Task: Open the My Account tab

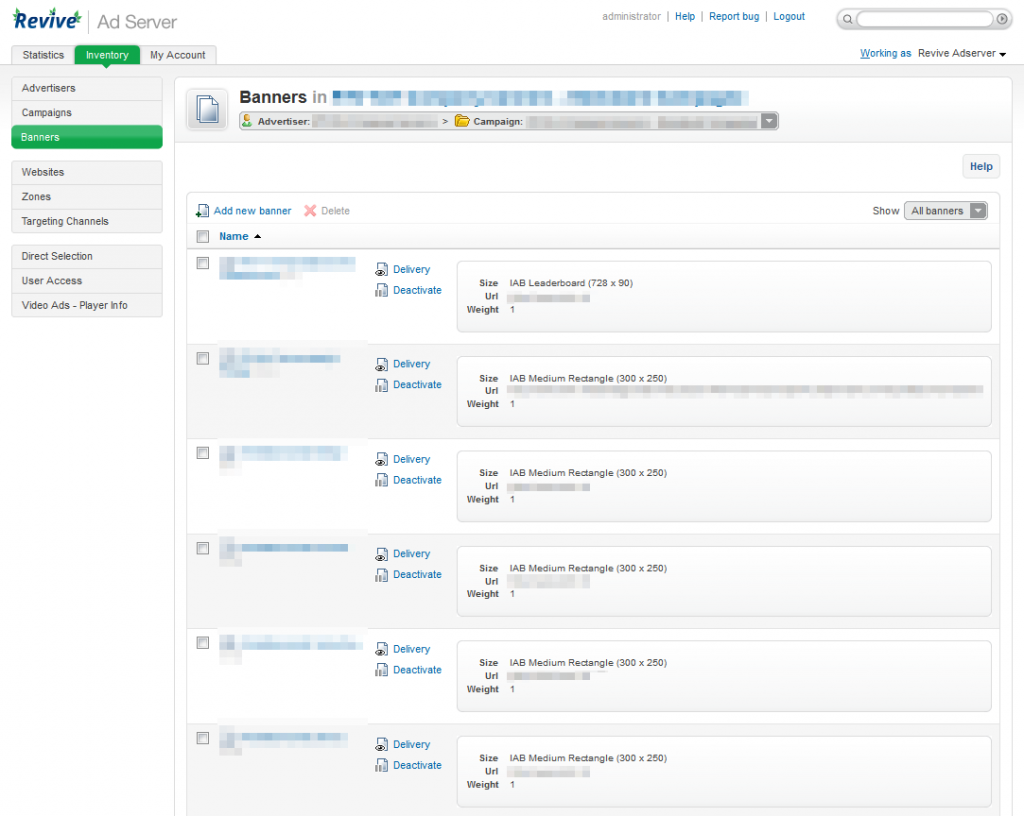Action: tap(178, 55)
